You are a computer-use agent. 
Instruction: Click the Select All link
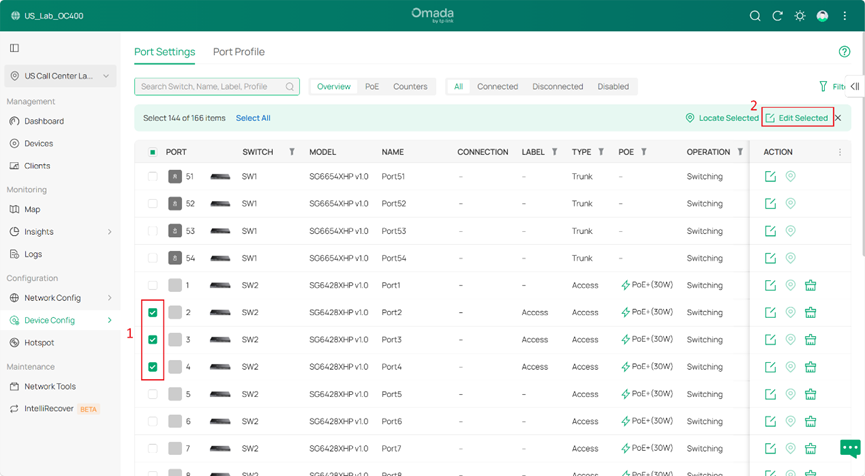[x=253, y=118]
